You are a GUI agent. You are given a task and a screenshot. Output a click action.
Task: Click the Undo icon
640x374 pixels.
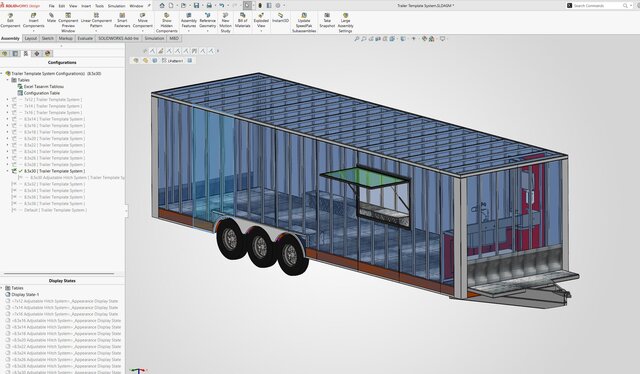pyautogui.click(x=222, y=6)
